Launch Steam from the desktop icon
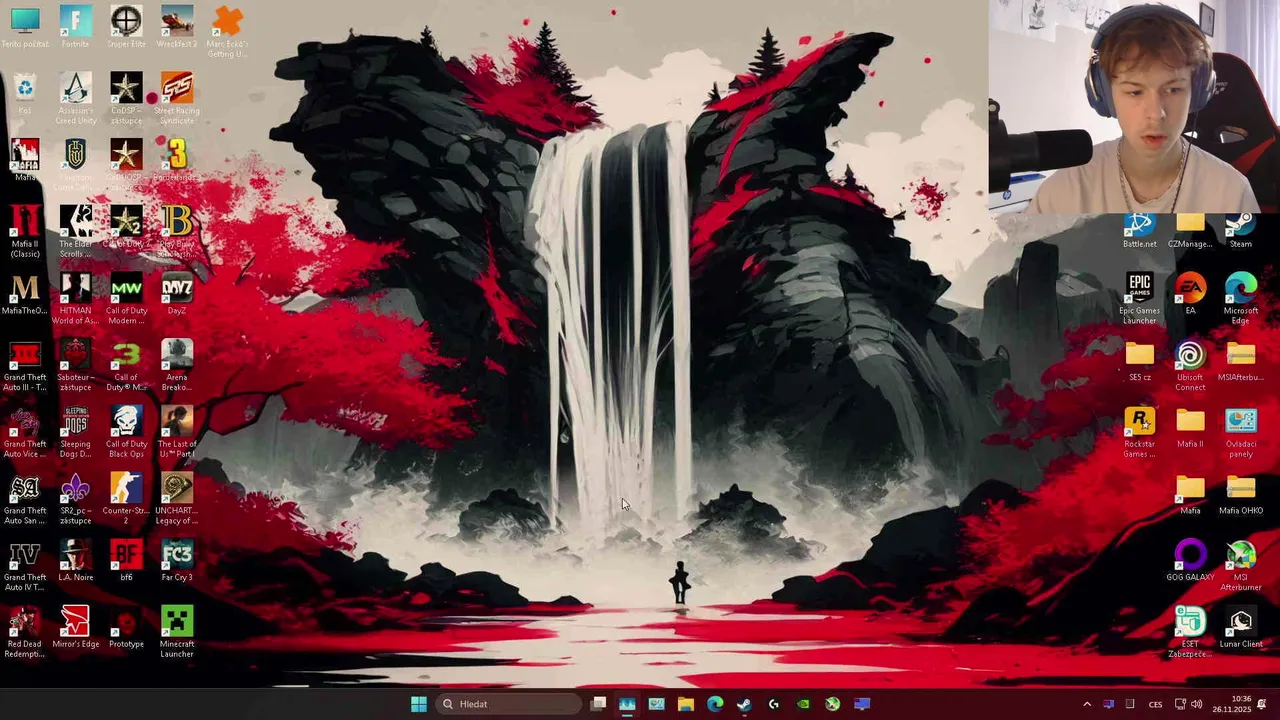The width and height of the screenshot is (1280, 720). (x=1241, y=231)
